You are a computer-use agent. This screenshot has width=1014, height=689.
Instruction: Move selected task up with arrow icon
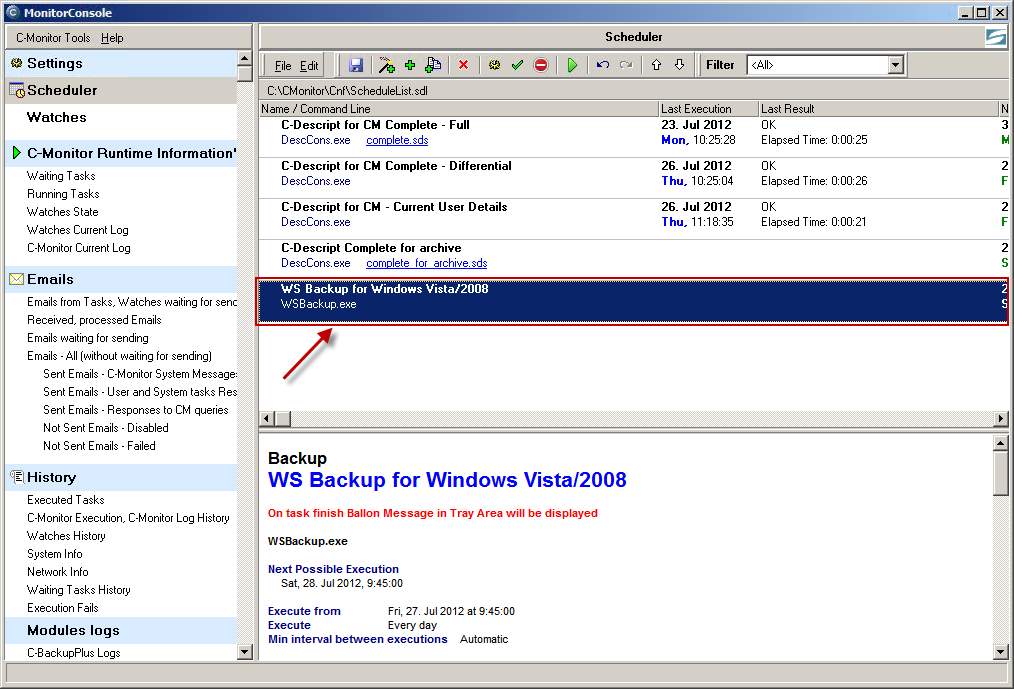[656, 65]
